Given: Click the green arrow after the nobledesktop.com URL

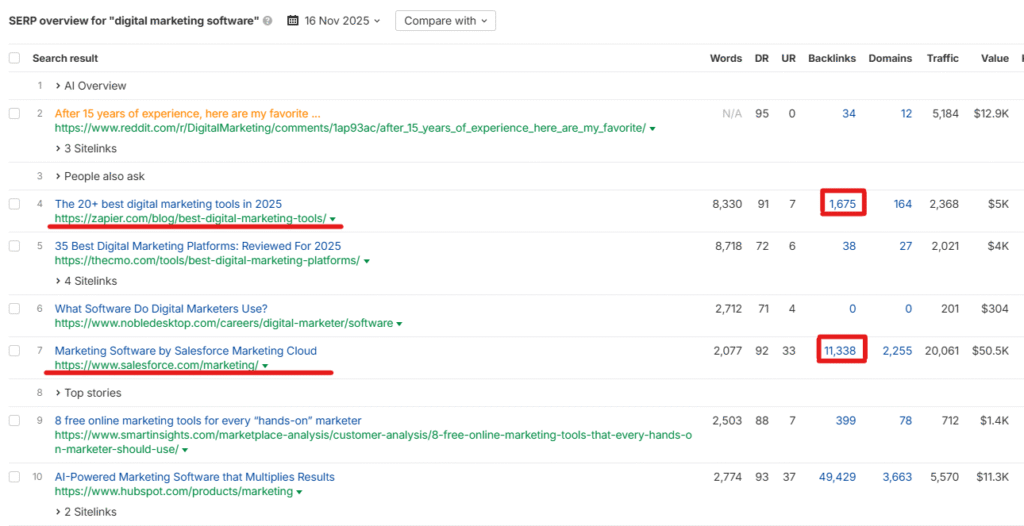Looking at the screenshot, I should pyautogui.click(x=400, y=324).
